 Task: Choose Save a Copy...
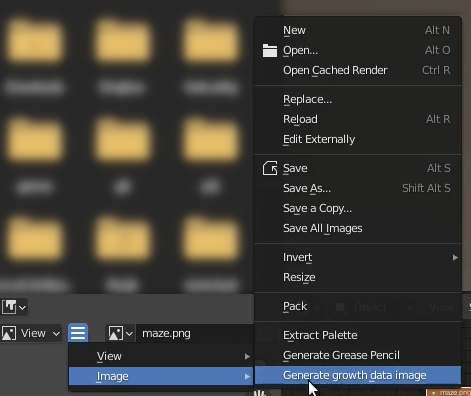click(358, 208)
